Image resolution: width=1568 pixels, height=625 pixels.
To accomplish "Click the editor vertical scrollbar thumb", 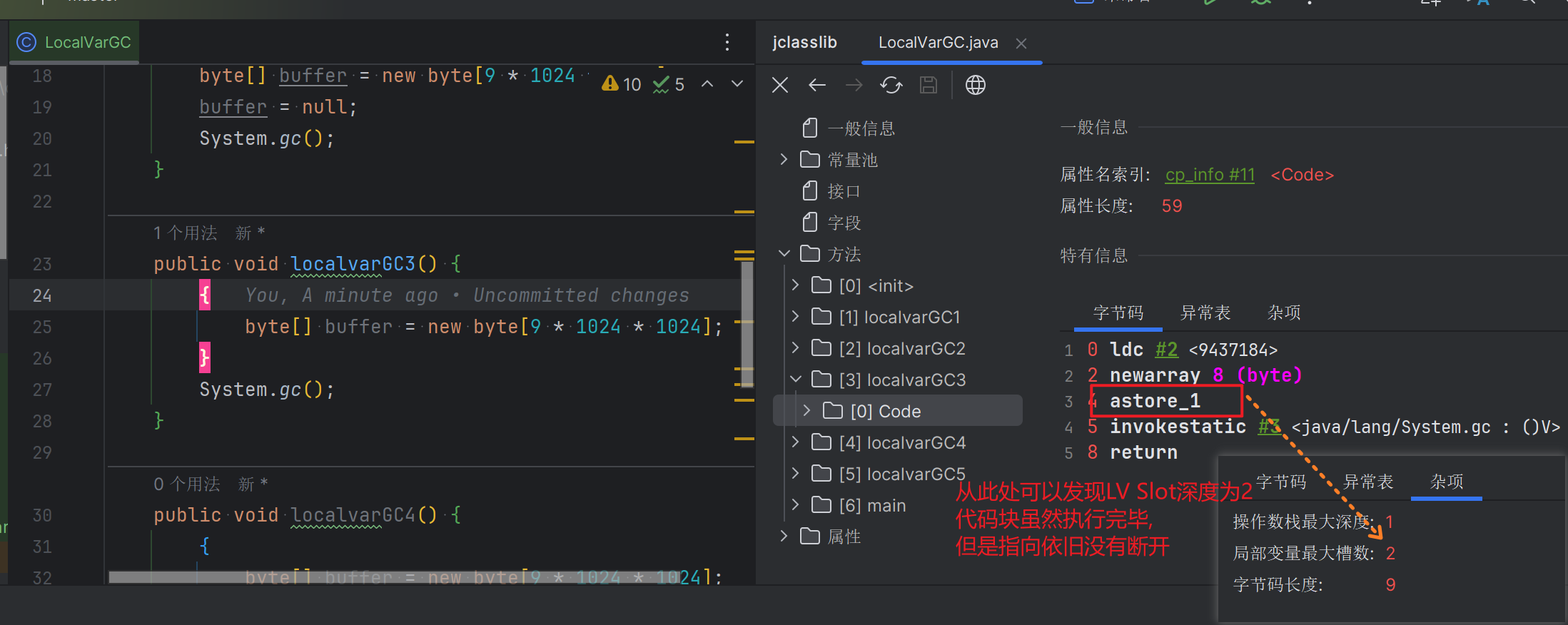I will coord(747,323).
